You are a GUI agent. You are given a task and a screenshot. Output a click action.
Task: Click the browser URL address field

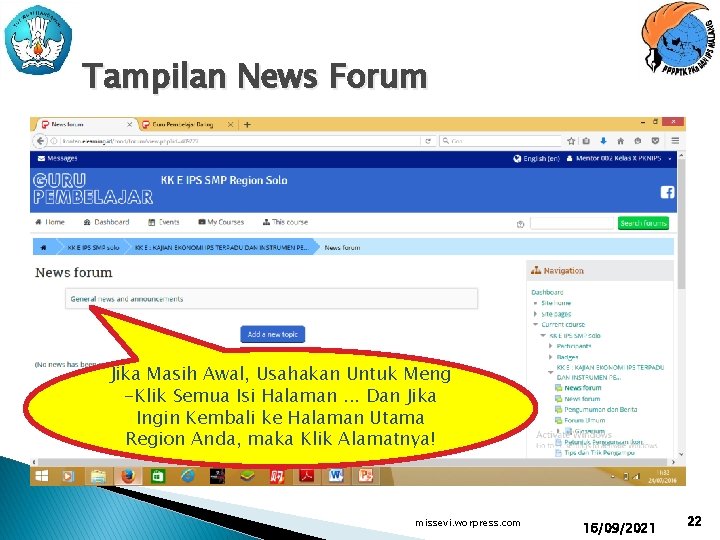(x=239, y=141)
